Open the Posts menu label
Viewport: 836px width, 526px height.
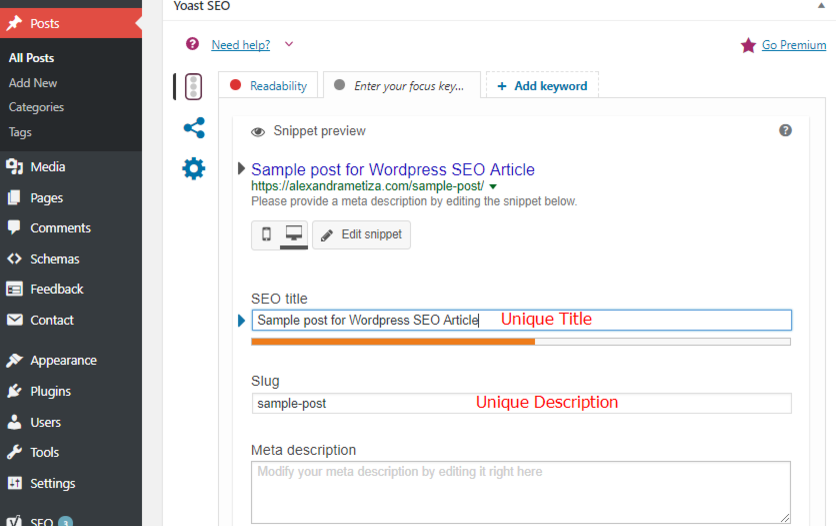45,23
